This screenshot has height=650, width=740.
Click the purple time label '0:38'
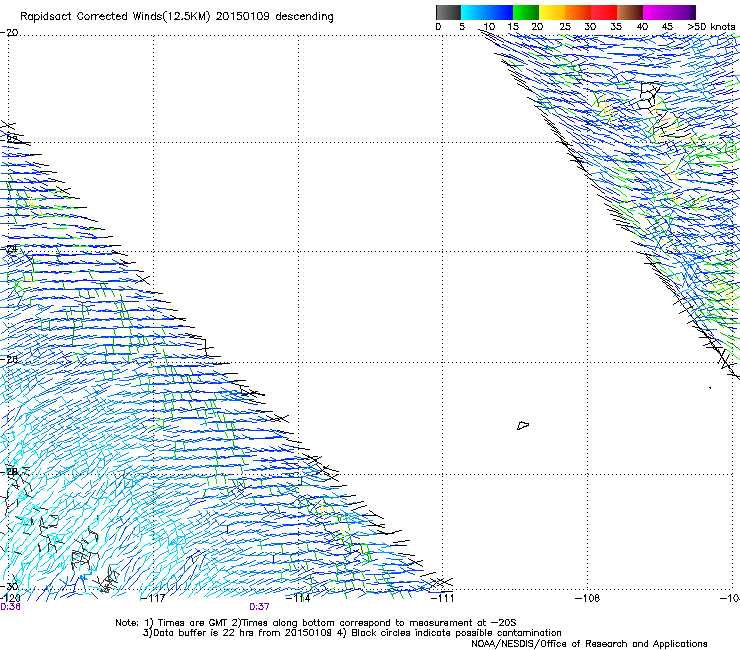click(x=10, y=607)
